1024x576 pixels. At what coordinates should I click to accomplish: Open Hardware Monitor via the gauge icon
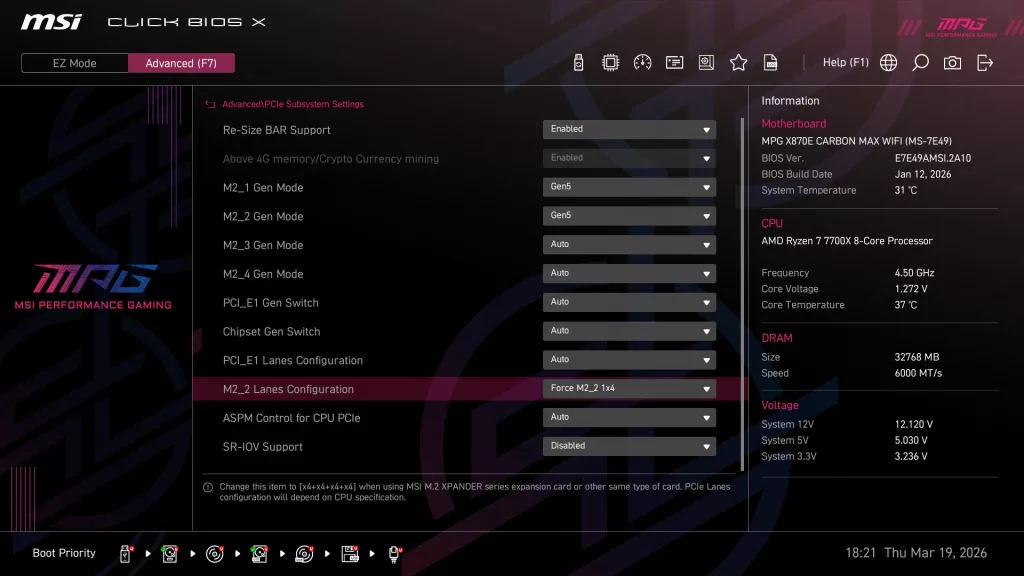point(642,62)
